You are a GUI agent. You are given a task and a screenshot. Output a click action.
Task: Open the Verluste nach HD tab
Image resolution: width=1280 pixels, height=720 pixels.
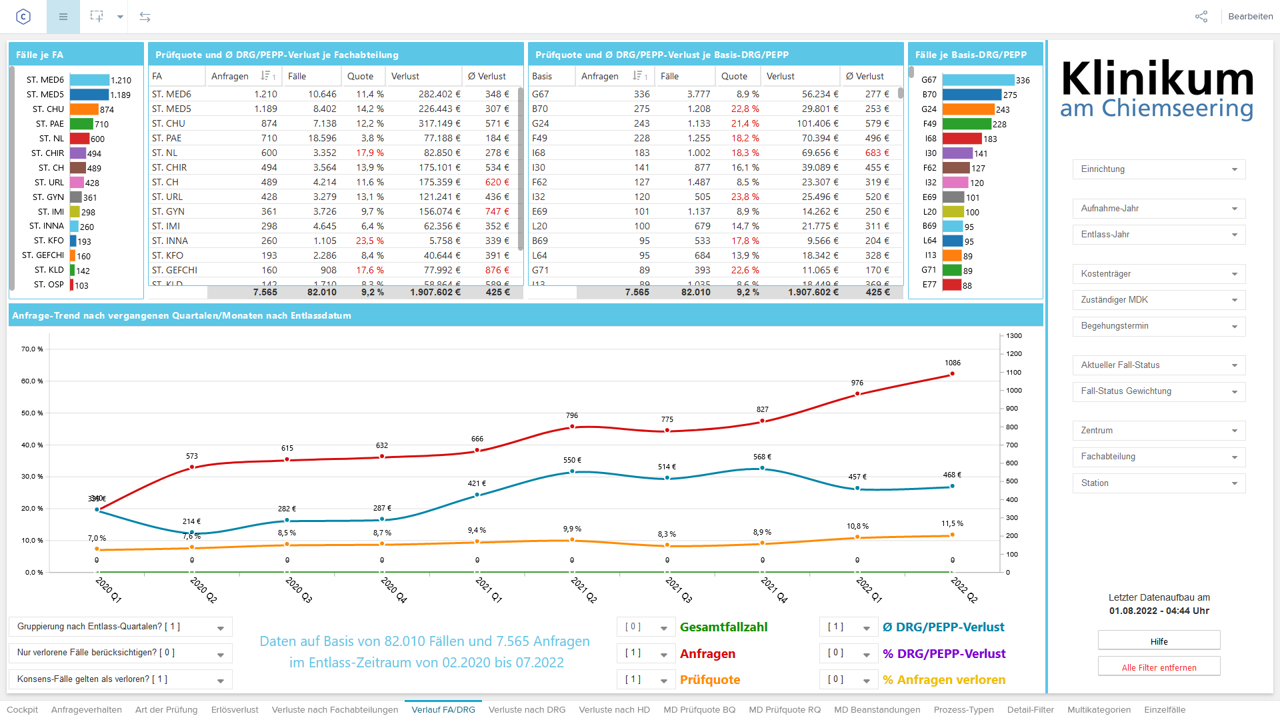coord(614,710)
